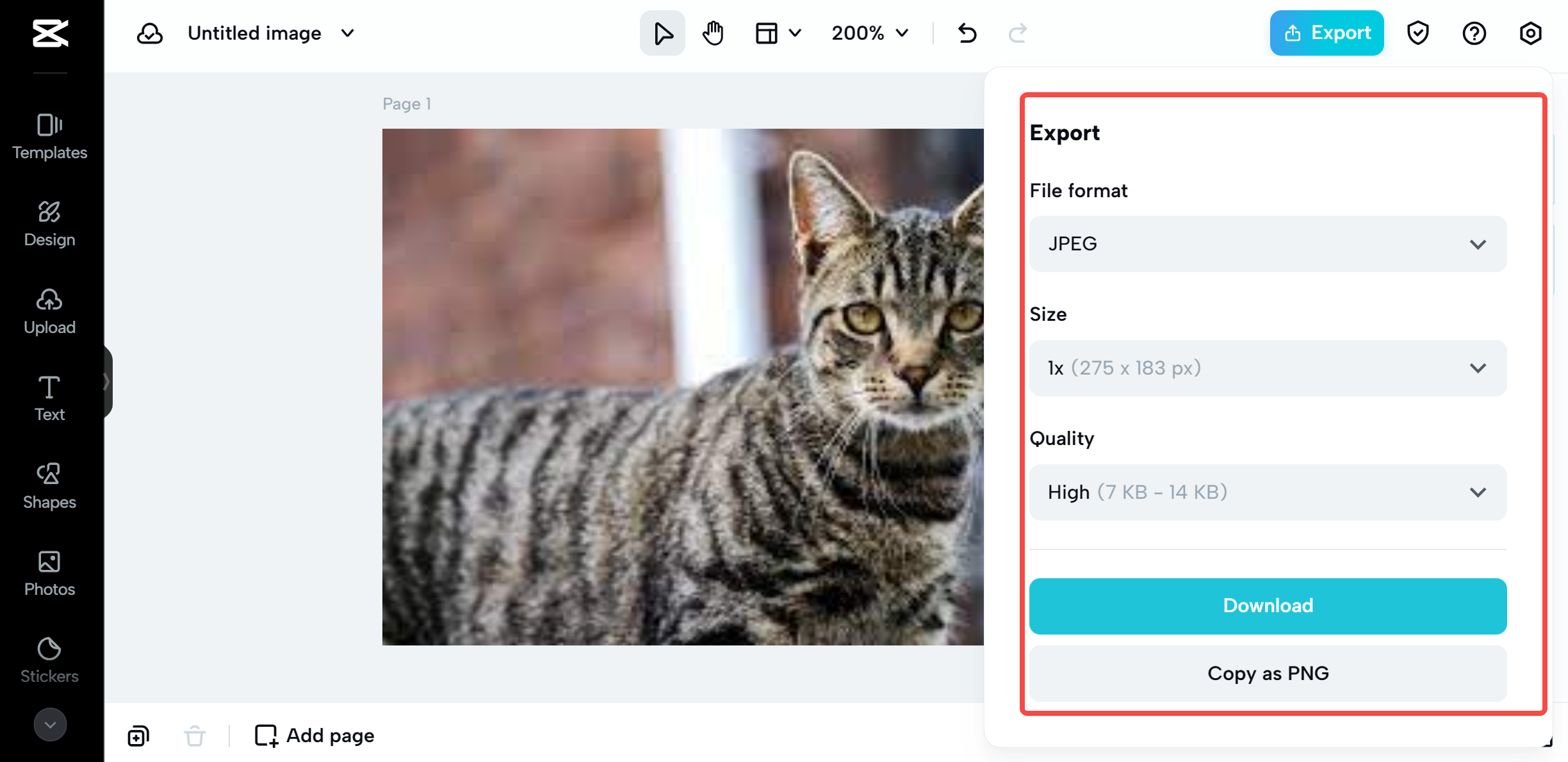
Task: Open the File format JPEG dropdown
Action: (1268, 244)
